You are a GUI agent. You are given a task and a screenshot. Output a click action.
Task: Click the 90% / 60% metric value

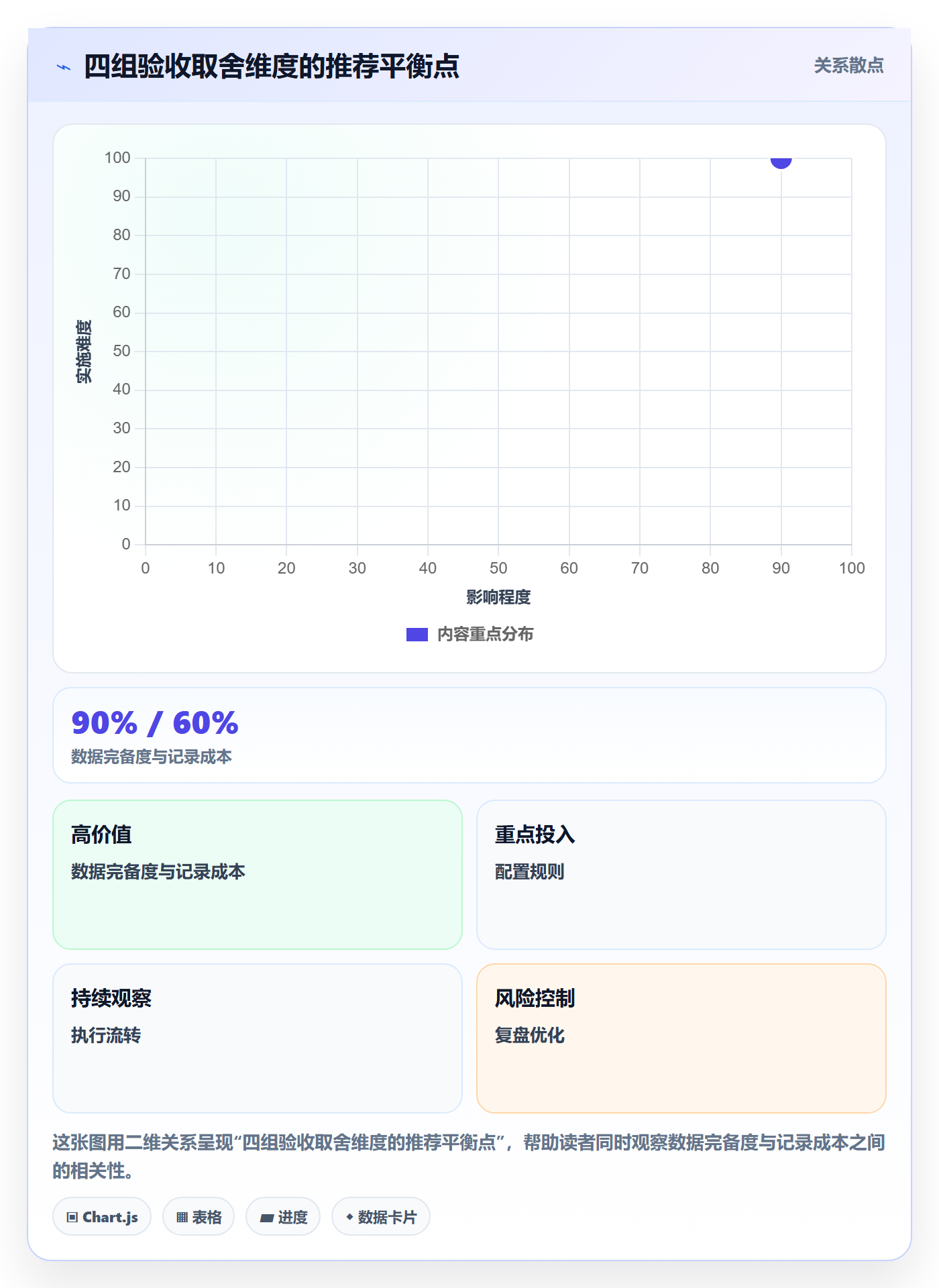pos(155,723)
